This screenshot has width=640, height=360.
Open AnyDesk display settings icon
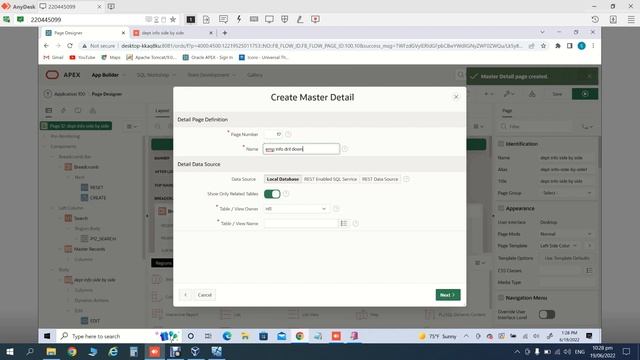(269, 19)
